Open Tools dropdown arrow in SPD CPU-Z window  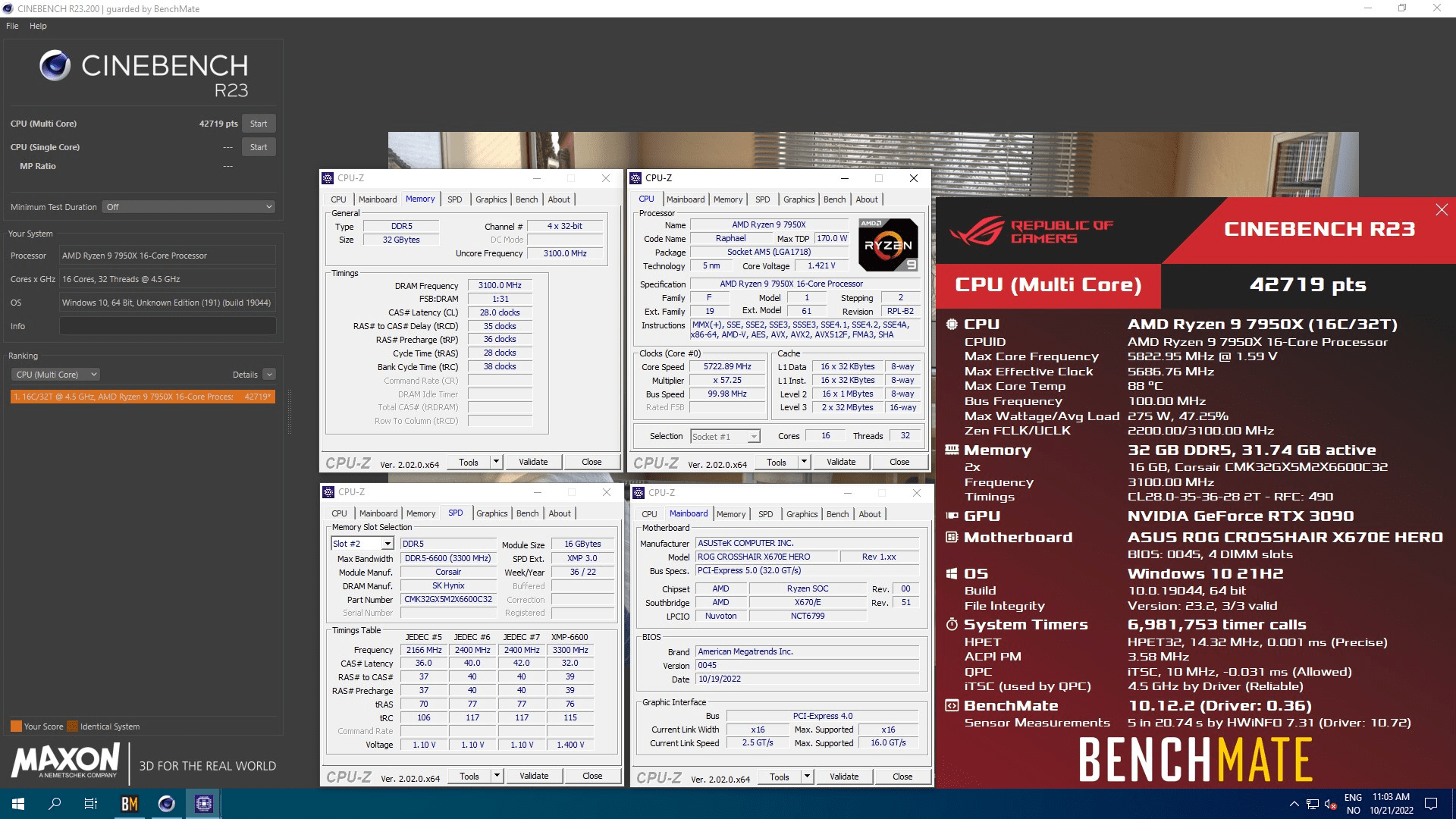coord(497,776)
